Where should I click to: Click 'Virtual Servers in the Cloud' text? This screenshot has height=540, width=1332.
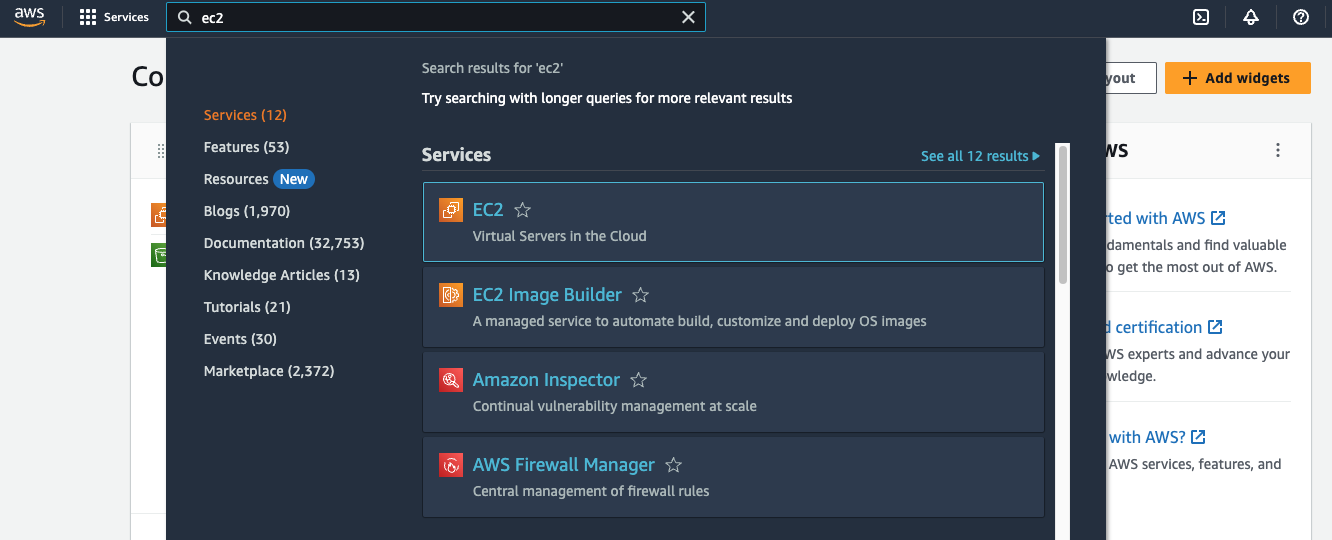click(560, 236)
